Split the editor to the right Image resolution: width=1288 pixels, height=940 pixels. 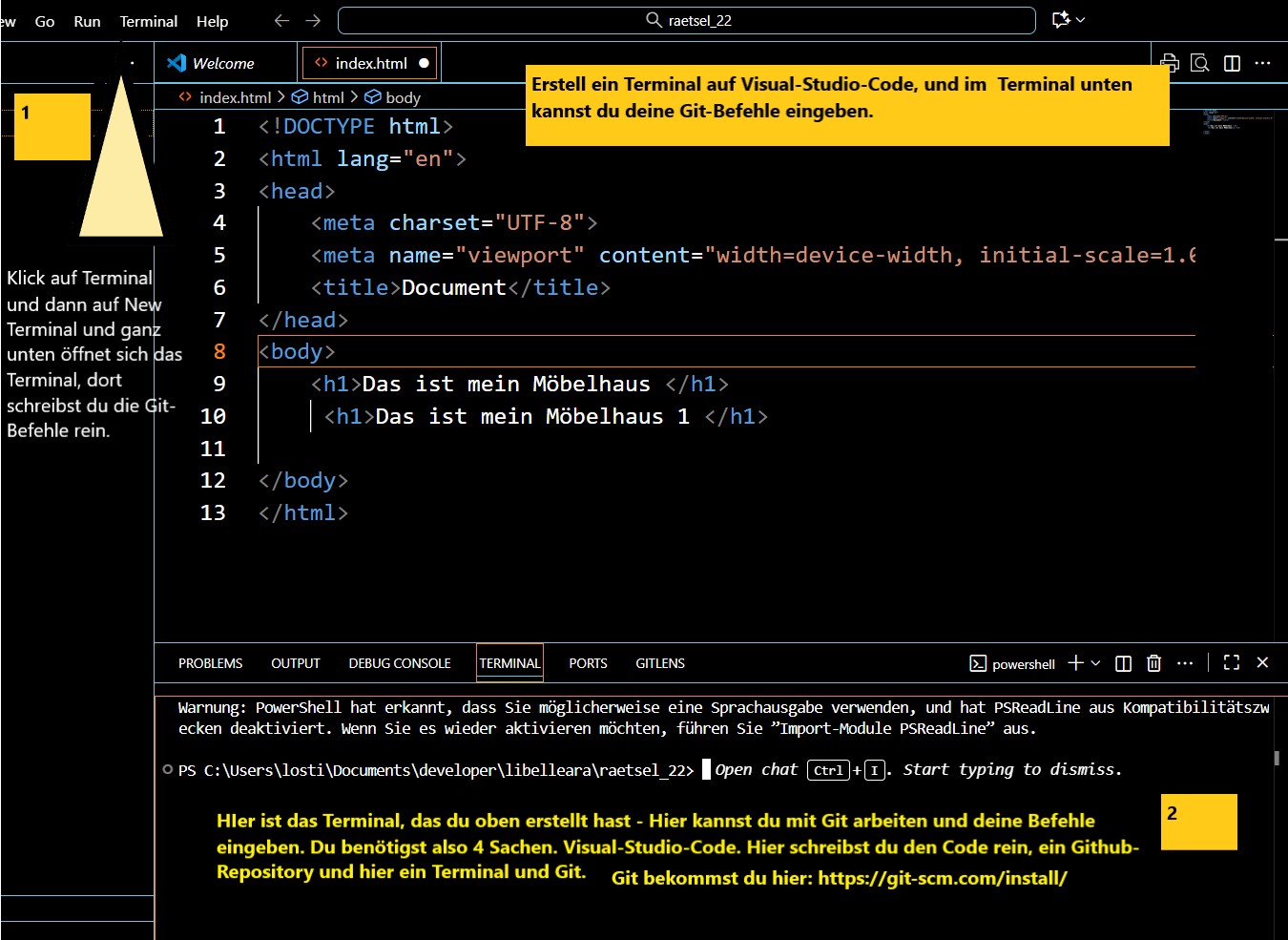[x=1232, y=63]
